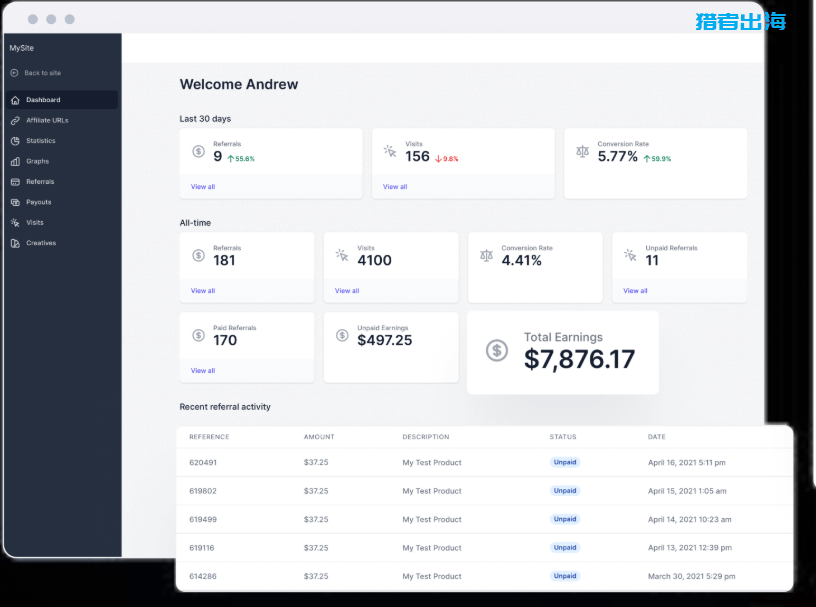Screen dimensions: 816x607
Task: Click the Statistics pie chart icon
Action: point(15,141)
